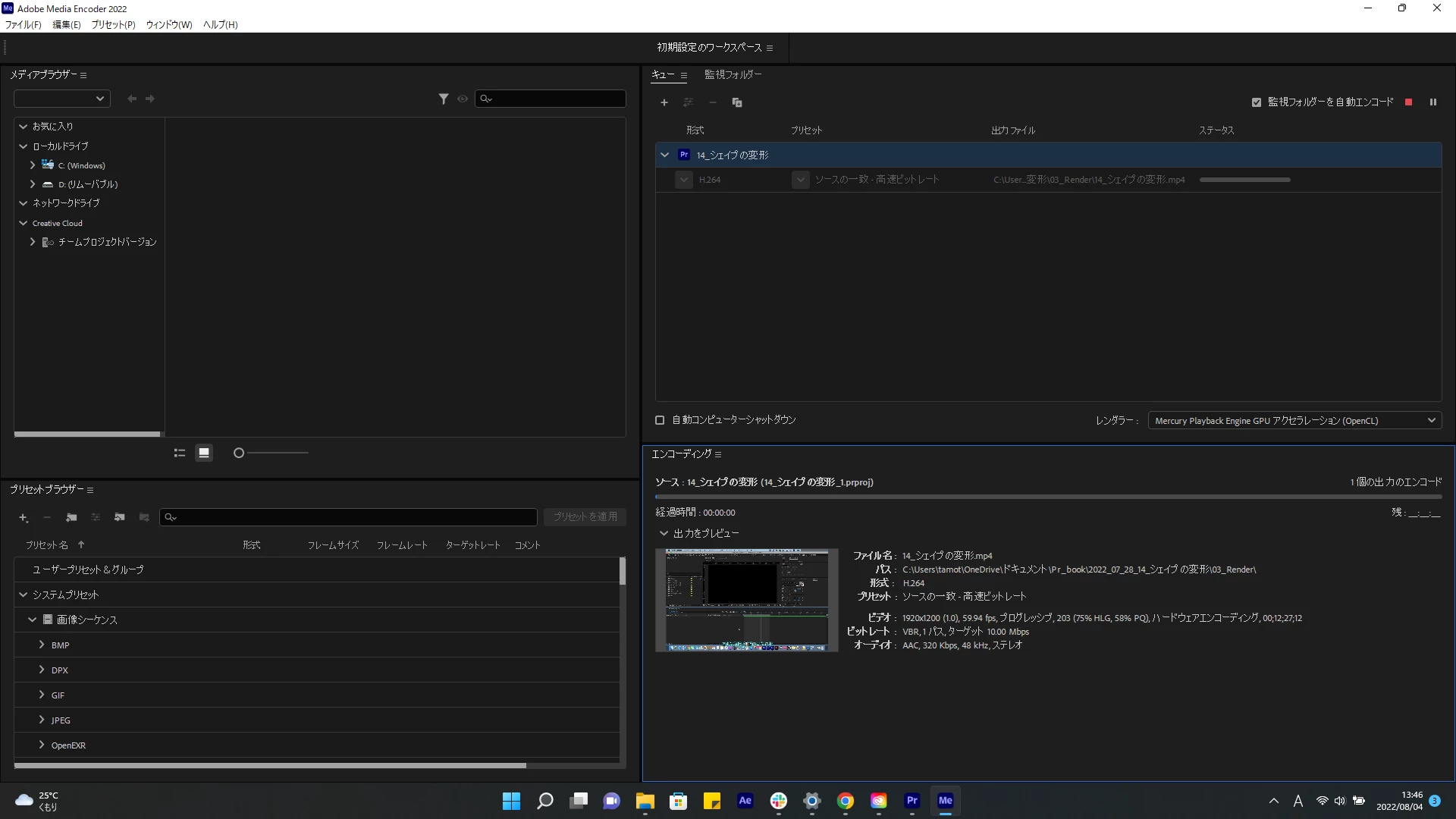Switch Media Browser to thumbnail view
This screenshot has height=819, width=1456.
(x=204, y=453)
